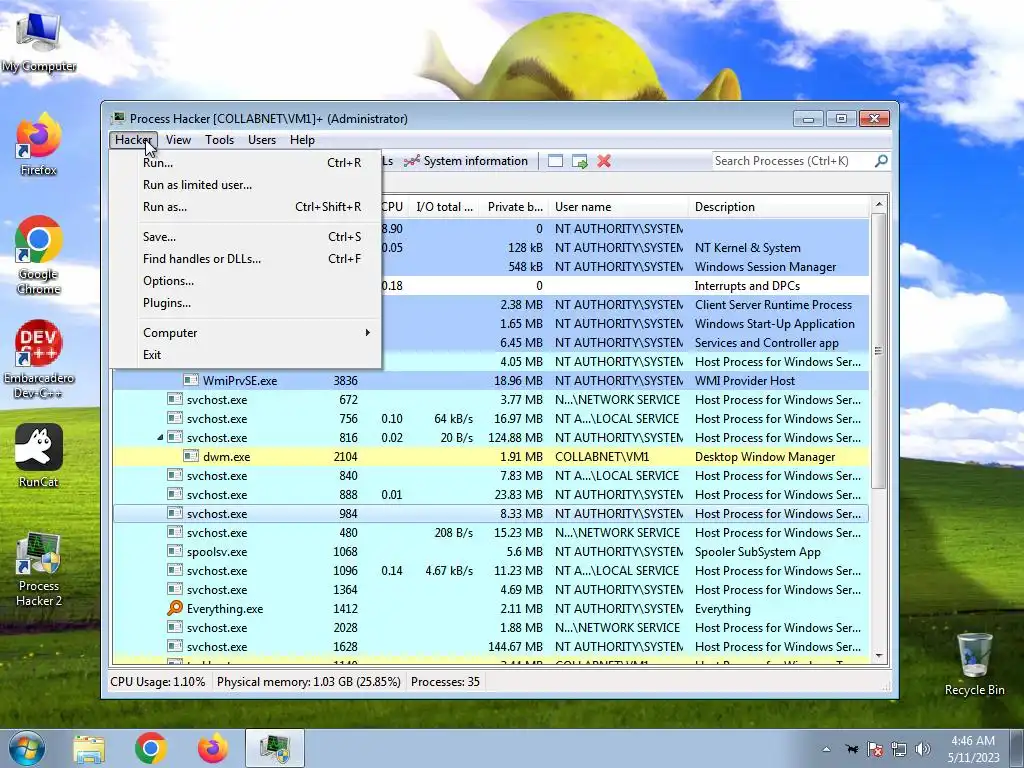Viewport: 1024px width, 768px height.
Task: Open the Help menu
Action: [302, 140]
